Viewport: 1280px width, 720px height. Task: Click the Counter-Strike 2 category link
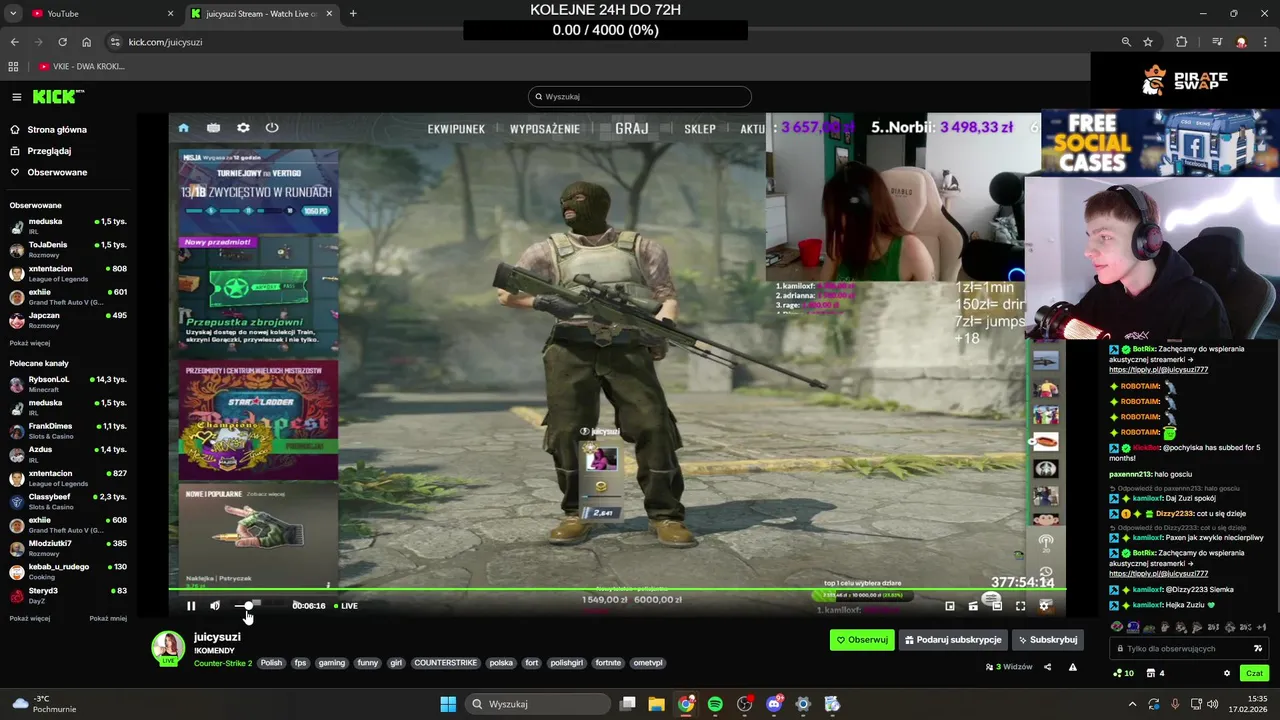[223, 663]
